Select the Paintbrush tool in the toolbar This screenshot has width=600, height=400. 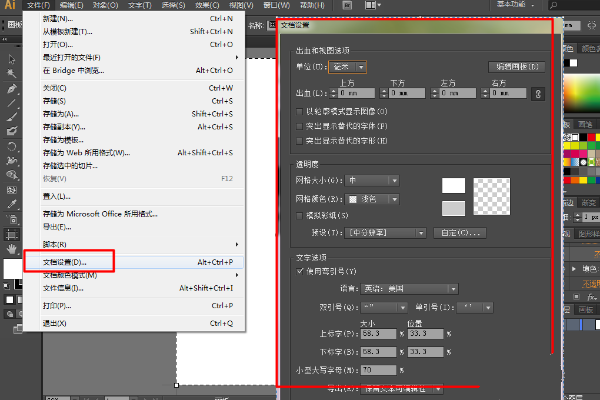(x=11, y=116)
